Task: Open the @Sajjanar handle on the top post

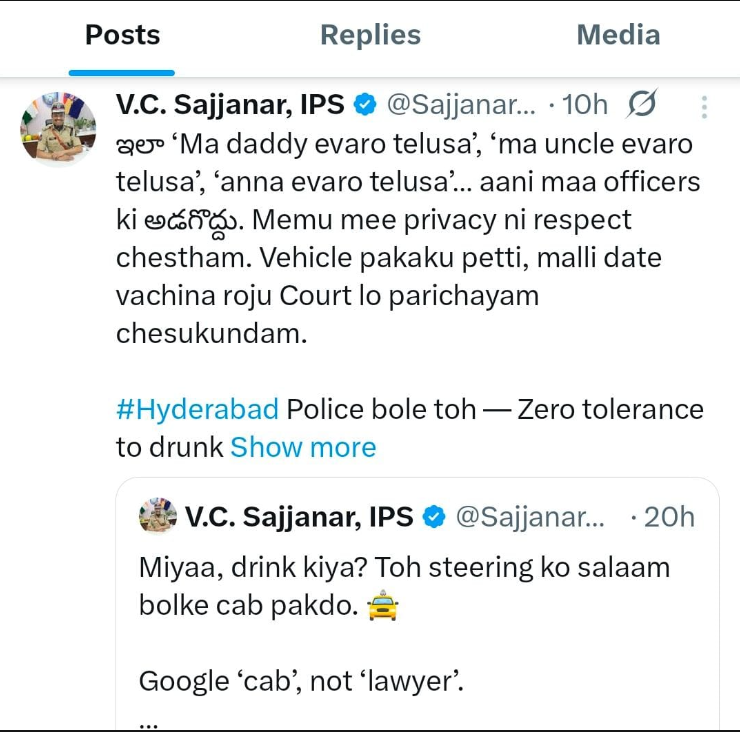Action: pos(461,104)
